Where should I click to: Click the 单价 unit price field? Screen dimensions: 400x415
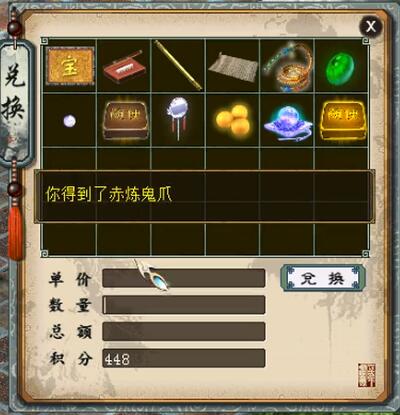184,278
